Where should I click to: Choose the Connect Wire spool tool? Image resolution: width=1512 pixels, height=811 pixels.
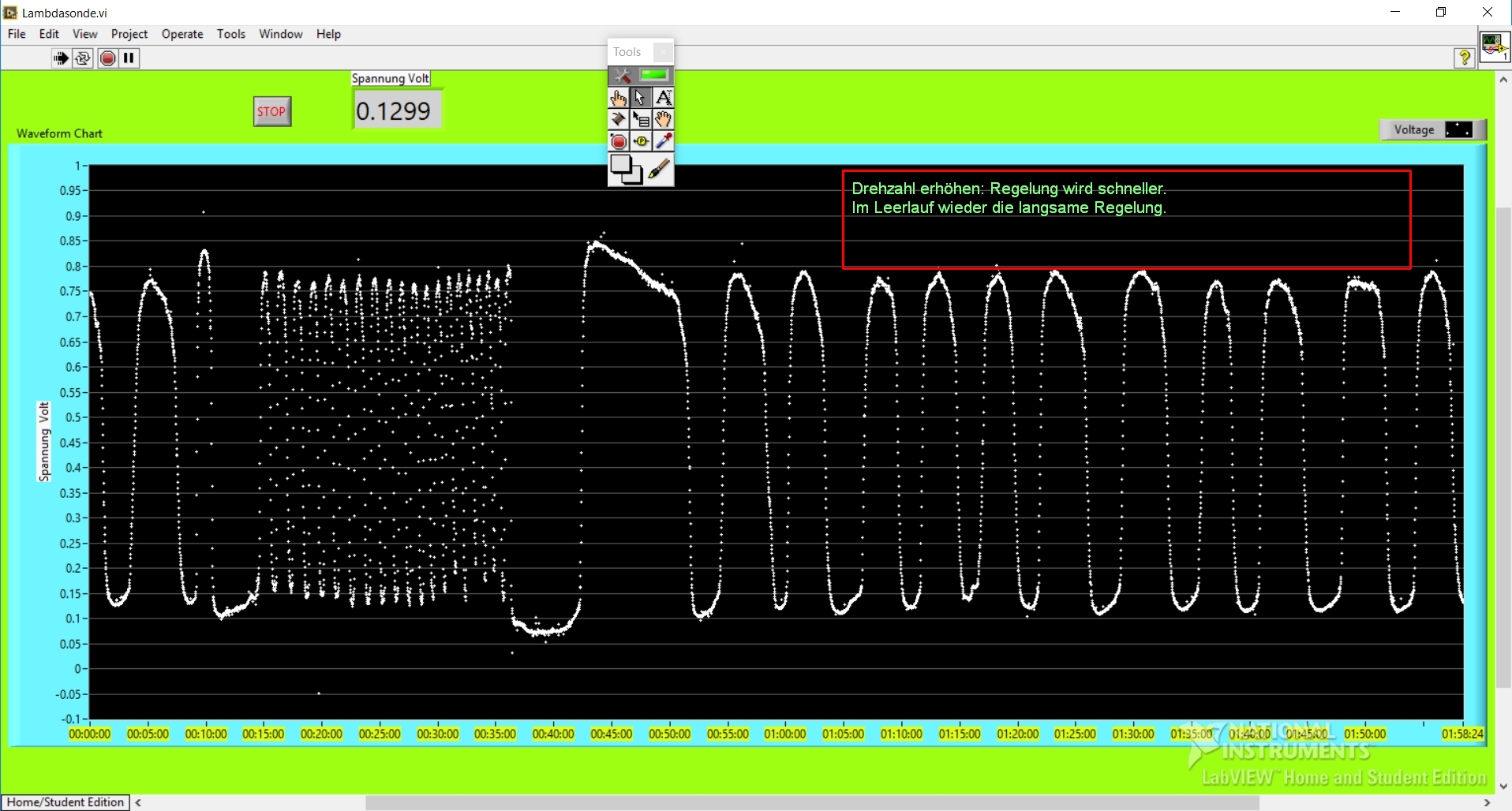pos(619,120)
